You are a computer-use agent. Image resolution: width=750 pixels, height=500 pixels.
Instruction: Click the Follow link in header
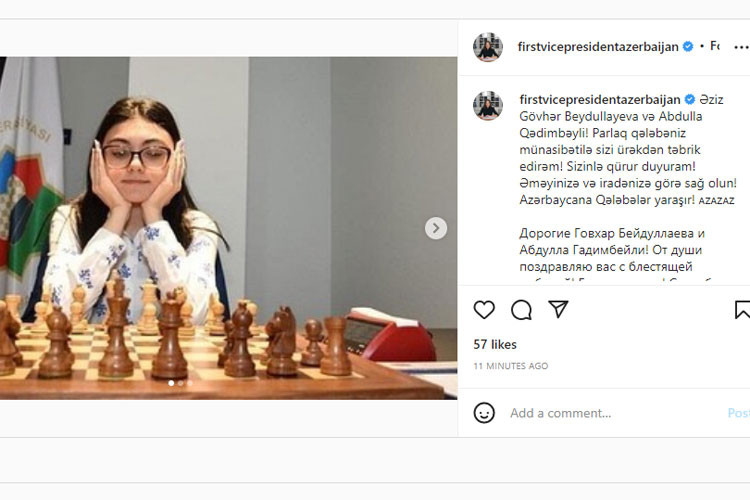[715, 46]
